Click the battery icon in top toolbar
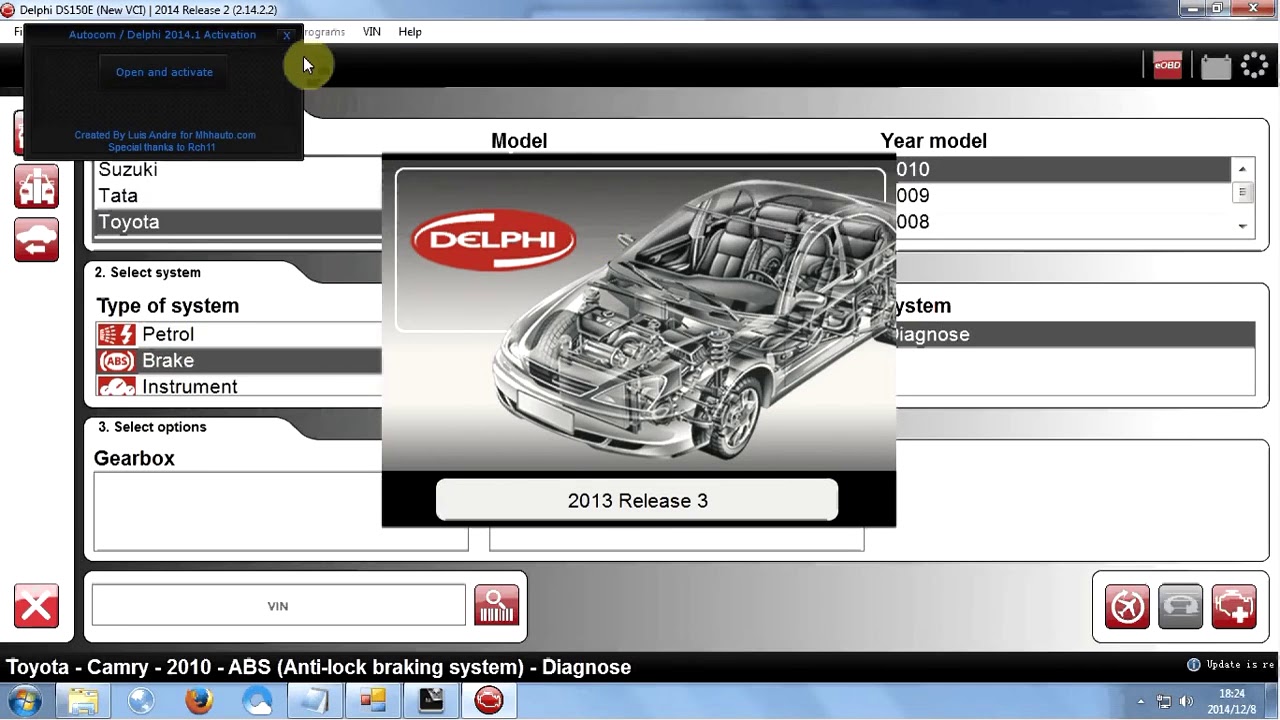The image size is (1280, 720). (1216, 67)
